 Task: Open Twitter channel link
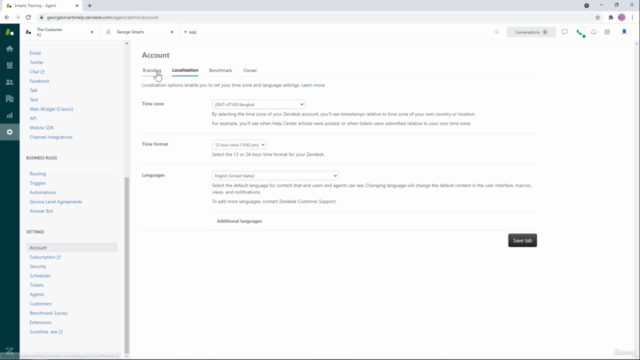pyautogui.click(x=36, y=62)
